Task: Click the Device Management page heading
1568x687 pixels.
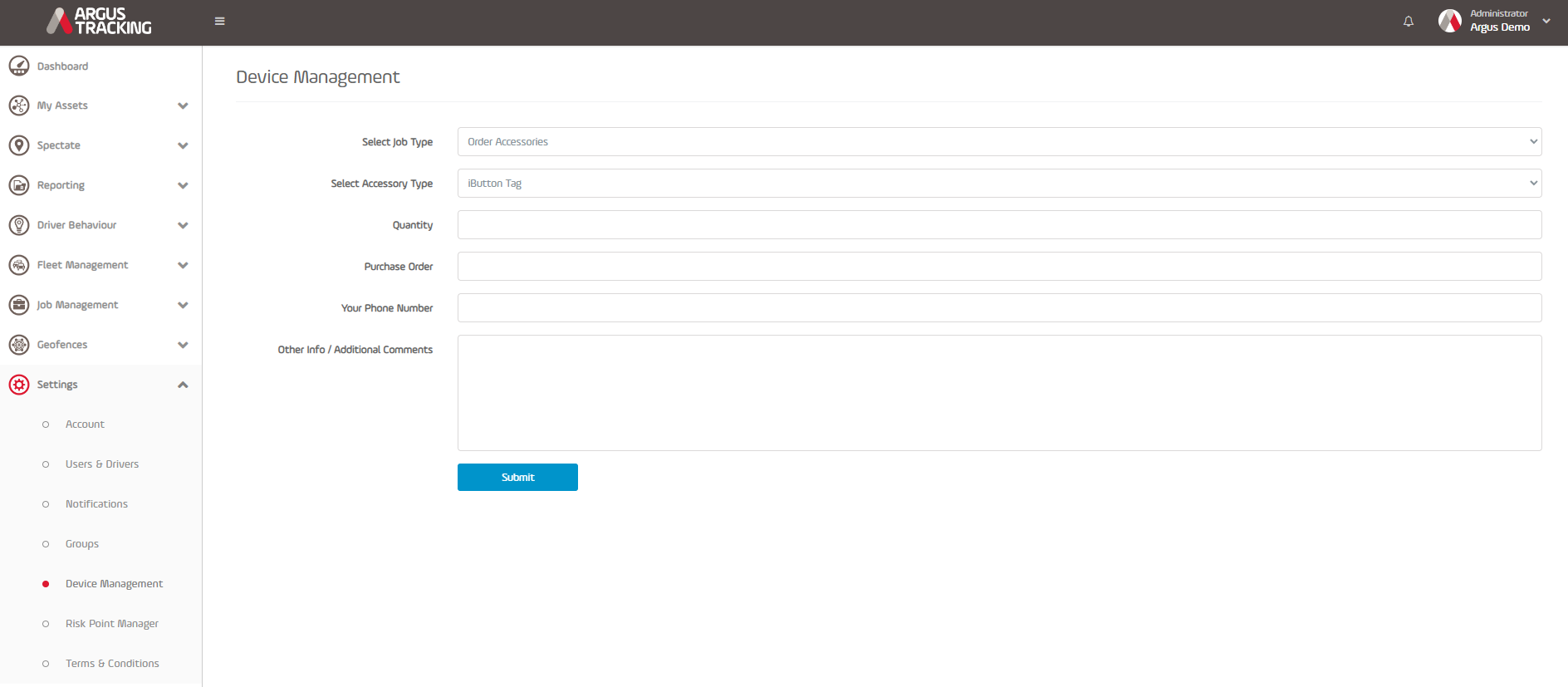Action: point(317,77)
